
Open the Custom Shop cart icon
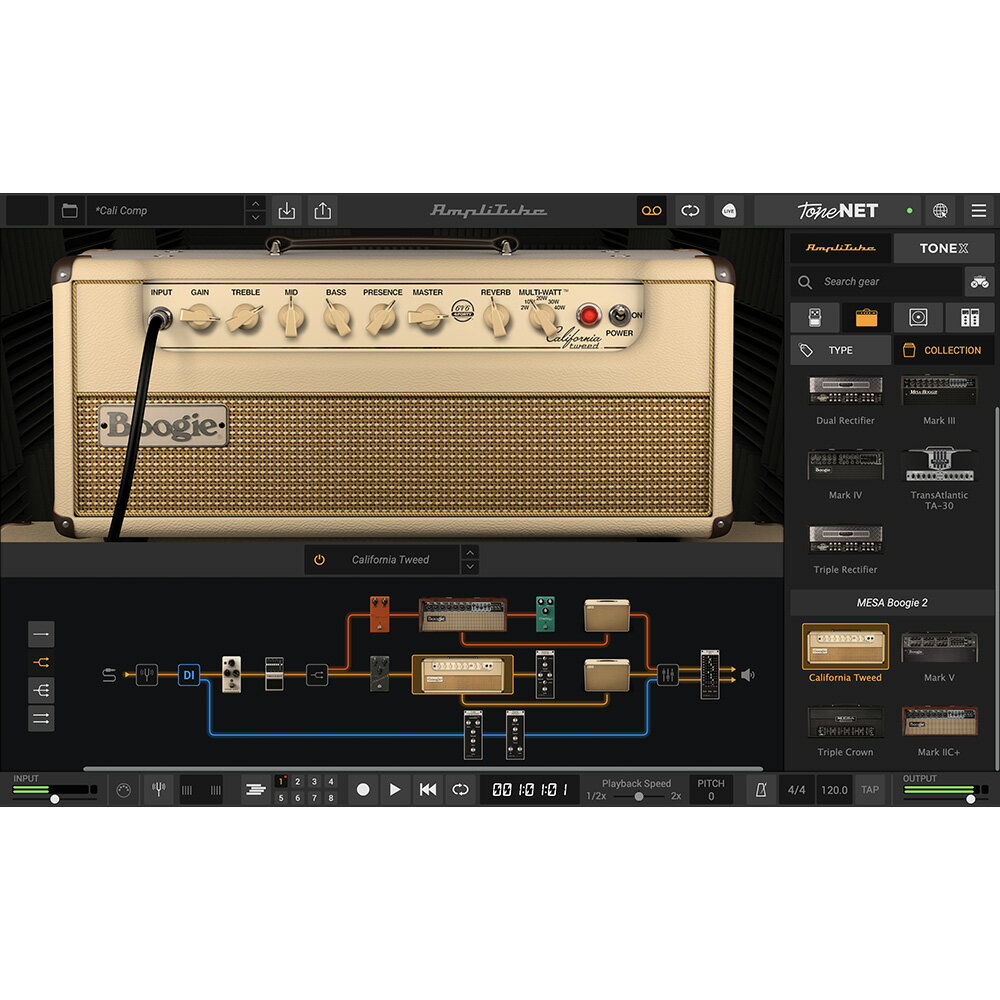pyautogui.click(x=979, y=281)
